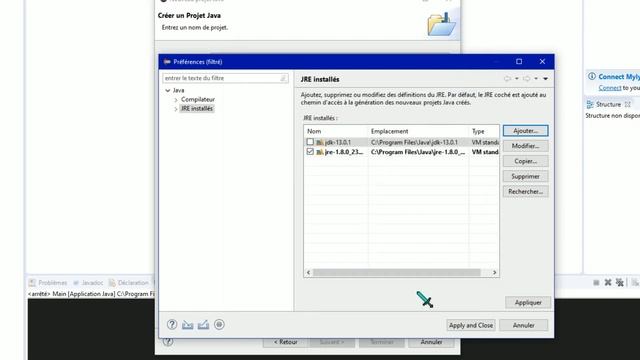The image size is (640, 360).
Task: Click the remove all launches double-X icon
Action: click(620, 282)
